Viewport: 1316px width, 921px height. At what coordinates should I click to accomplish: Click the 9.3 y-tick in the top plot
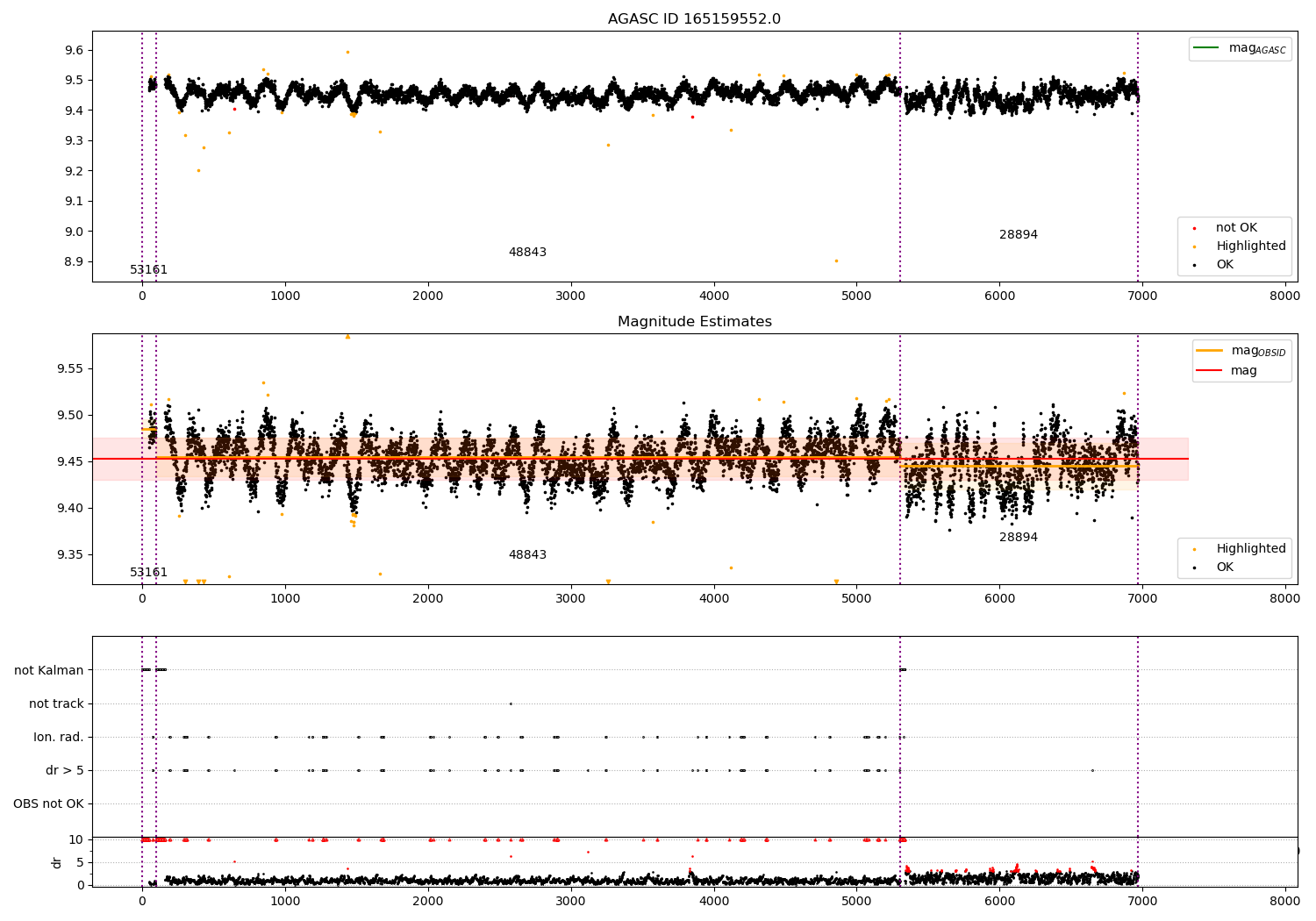point(73,141)
